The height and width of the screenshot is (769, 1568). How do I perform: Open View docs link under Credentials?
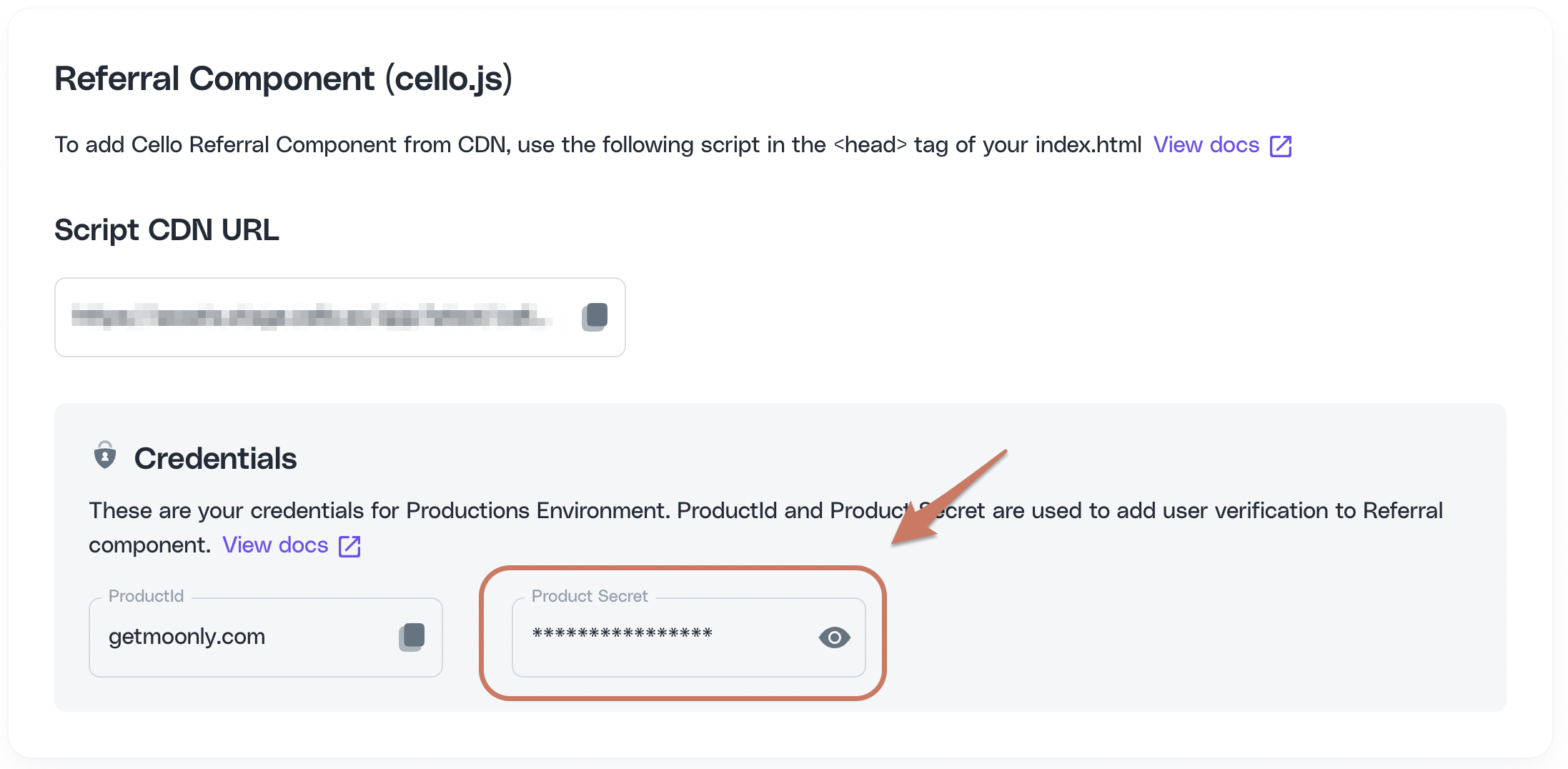coord(275,545)
